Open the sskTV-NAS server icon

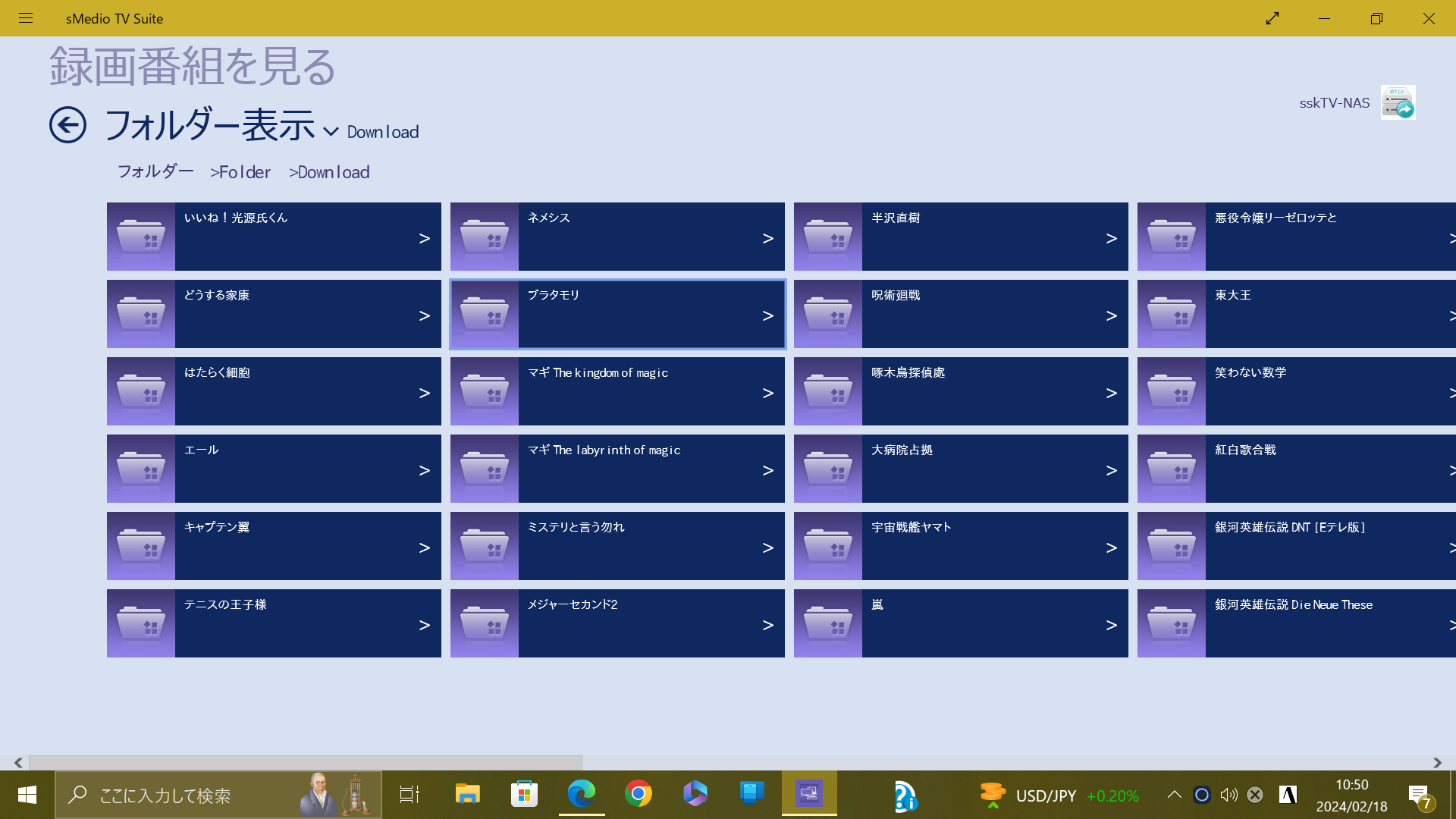(x=1398, y=102)
